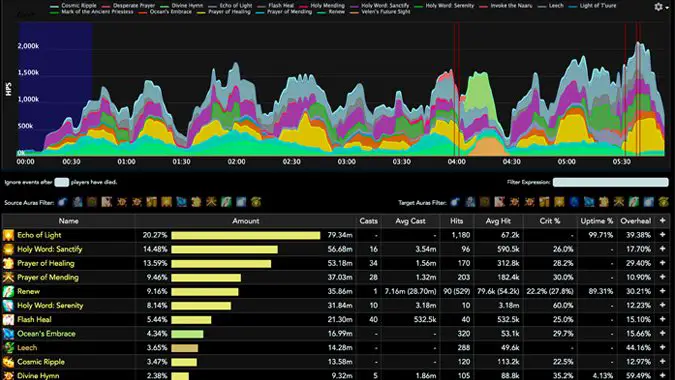Toggle Prayer of Healing in chart legend
Viewport: 675px width, 380px height.
pos(223,12)
